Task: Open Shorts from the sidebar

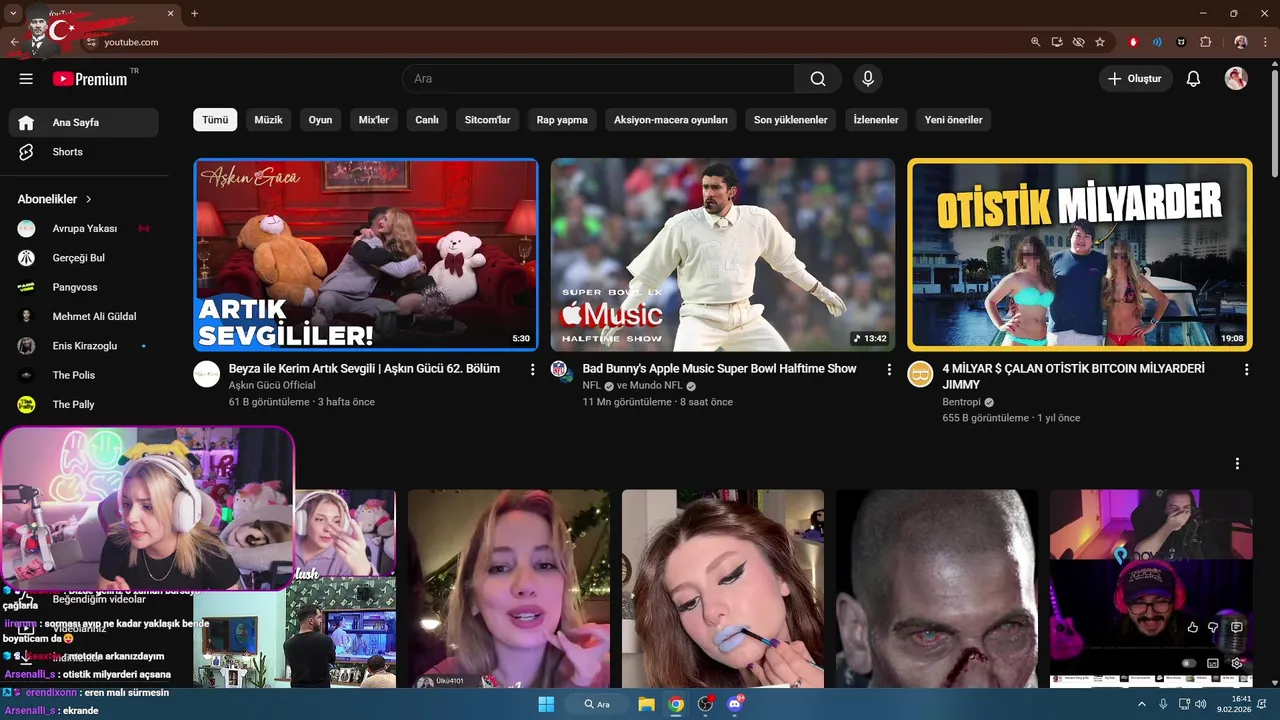Action: (84, 152)
